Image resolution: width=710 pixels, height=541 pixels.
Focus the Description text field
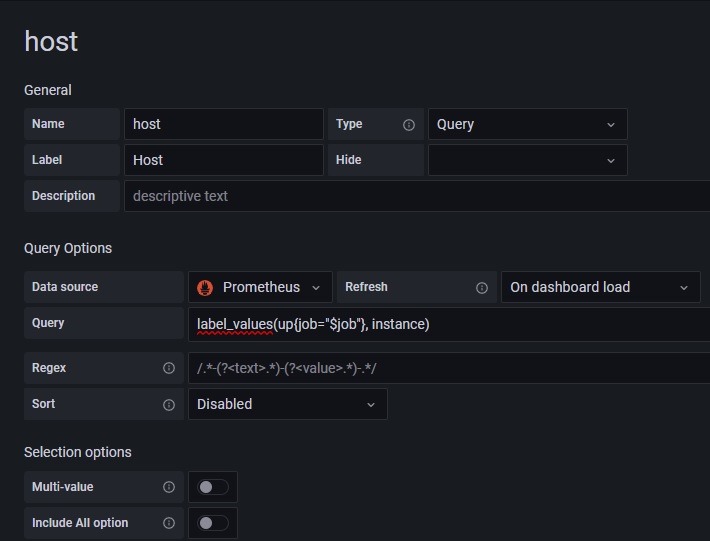(416, 196)
